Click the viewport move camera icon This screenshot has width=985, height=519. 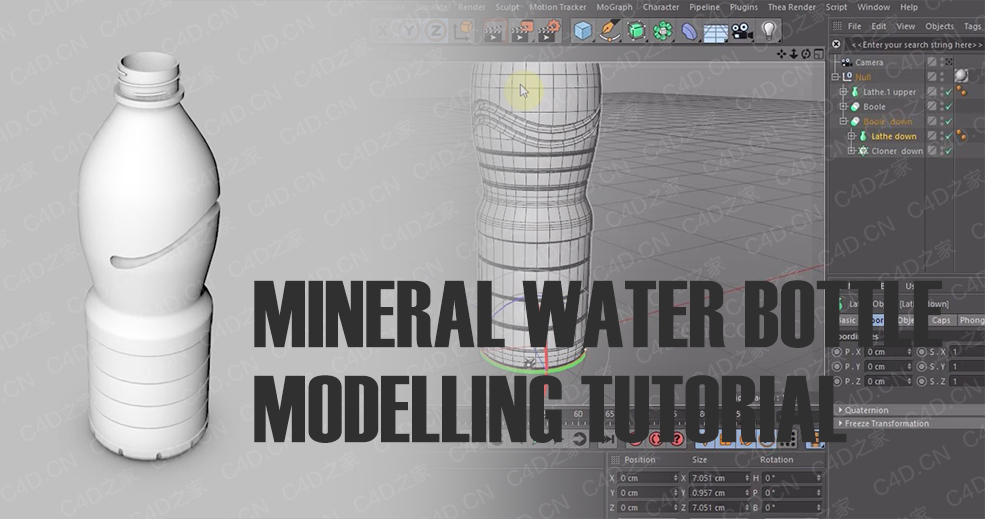pos(781,54)
